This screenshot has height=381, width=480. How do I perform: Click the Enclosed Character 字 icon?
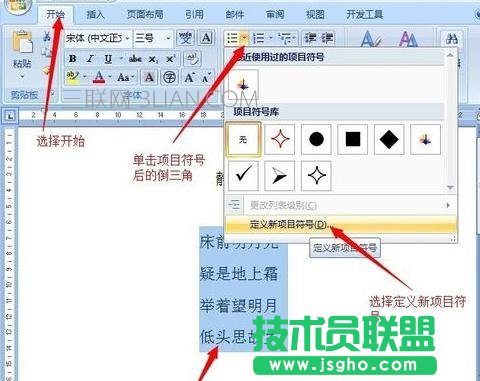pos(169,77)
